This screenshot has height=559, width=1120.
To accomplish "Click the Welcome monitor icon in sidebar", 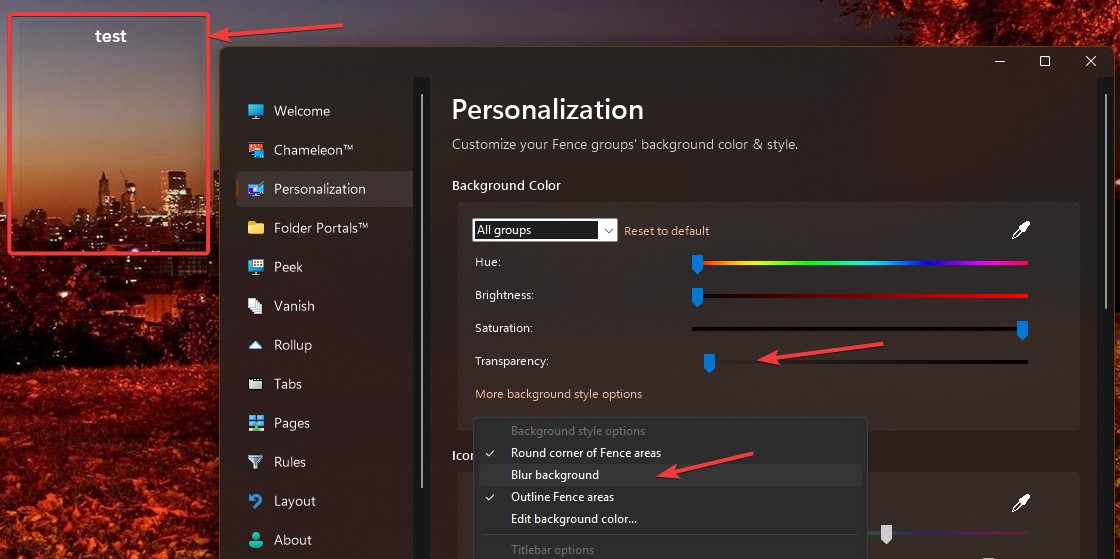I will (x=256, y=111).
